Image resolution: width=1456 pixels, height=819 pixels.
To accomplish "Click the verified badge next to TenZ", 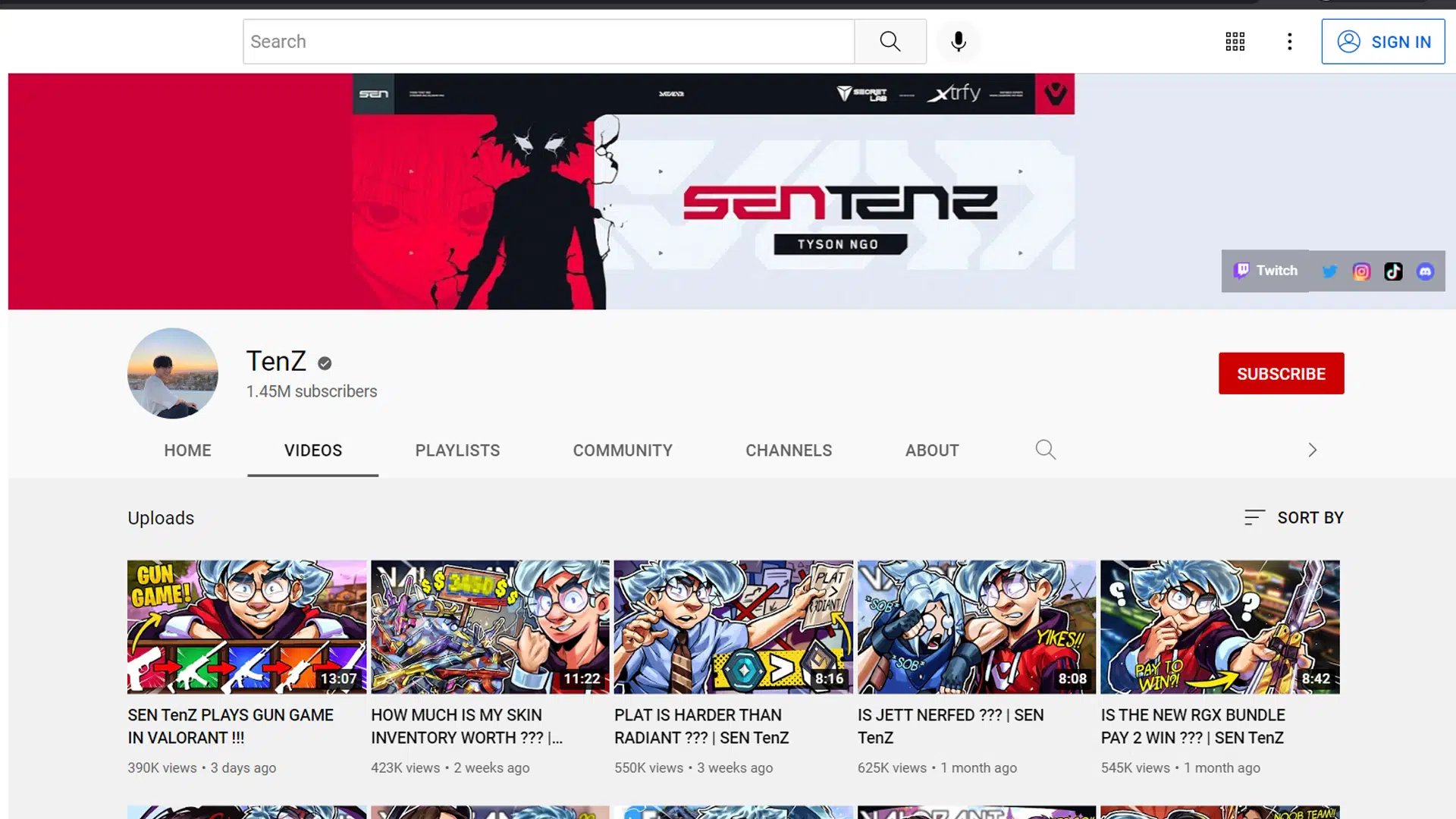I will pos(325,363).
